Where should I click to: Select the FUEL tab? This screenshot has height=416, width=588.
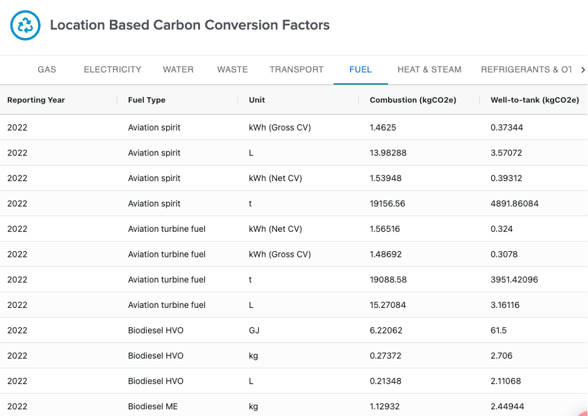tap(360, 70)
